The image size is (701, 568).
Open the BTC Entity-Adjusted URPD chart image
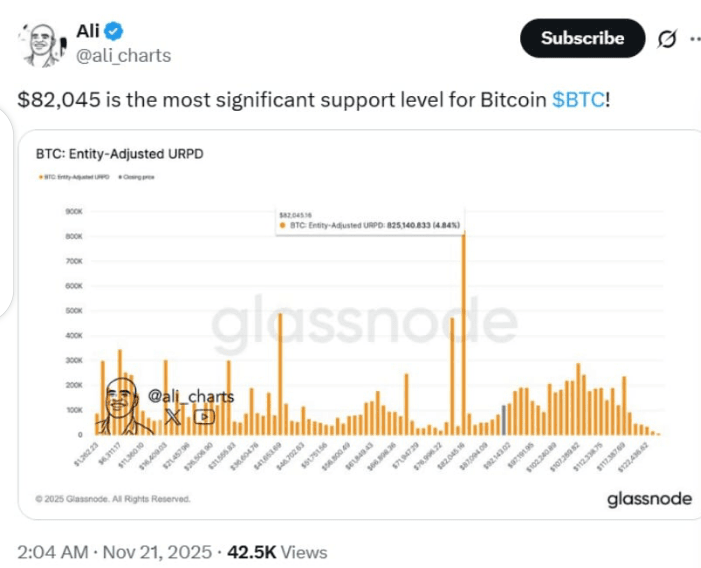[x=359, y=324]
